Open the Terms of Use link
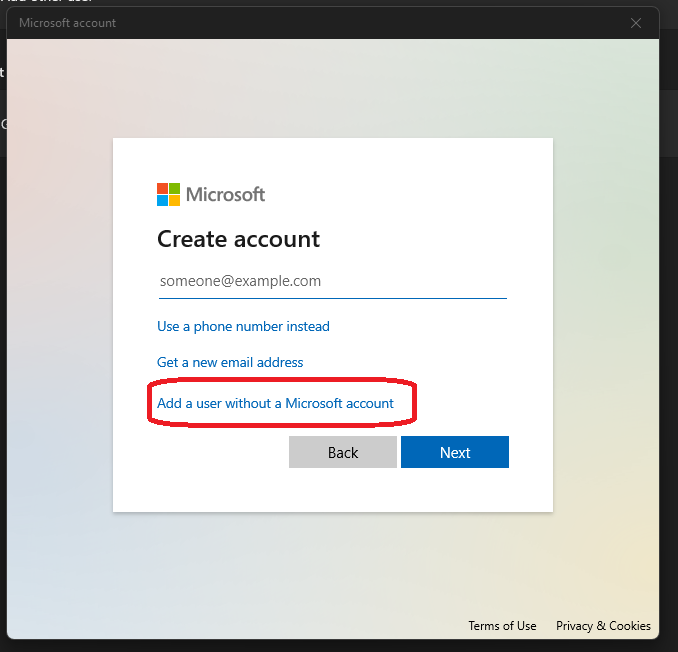This screenshot has height=652, width=678. 502,626
